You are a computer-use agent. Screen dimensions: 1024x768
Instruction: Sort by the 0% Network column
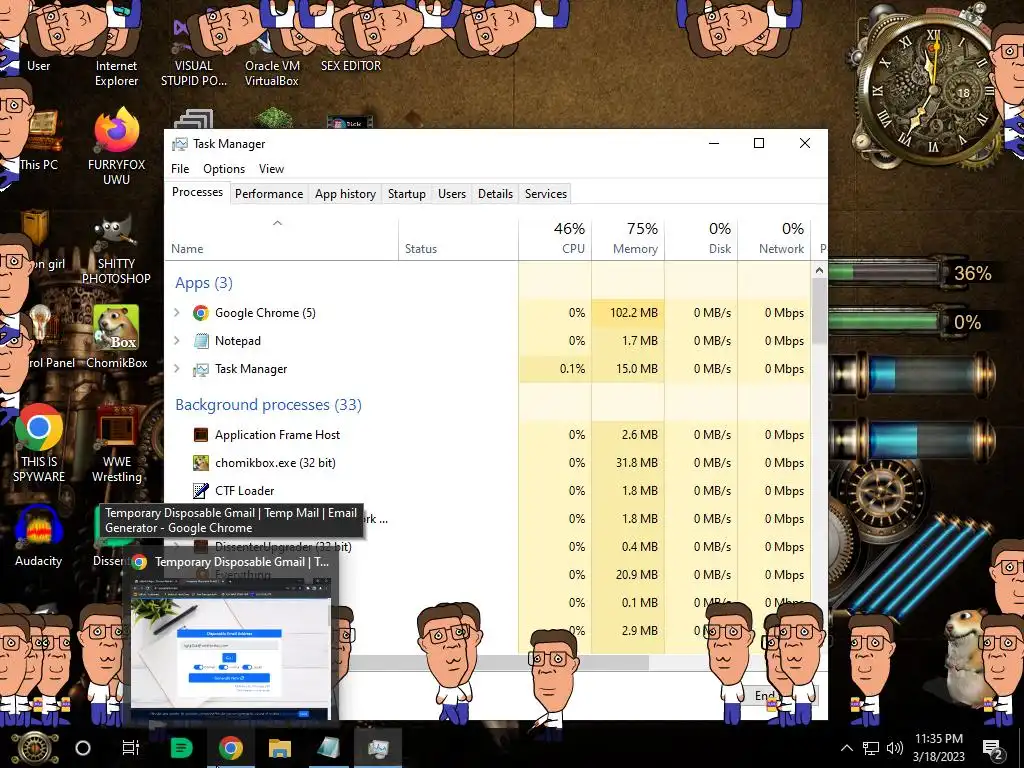click(x=775, y=239)
